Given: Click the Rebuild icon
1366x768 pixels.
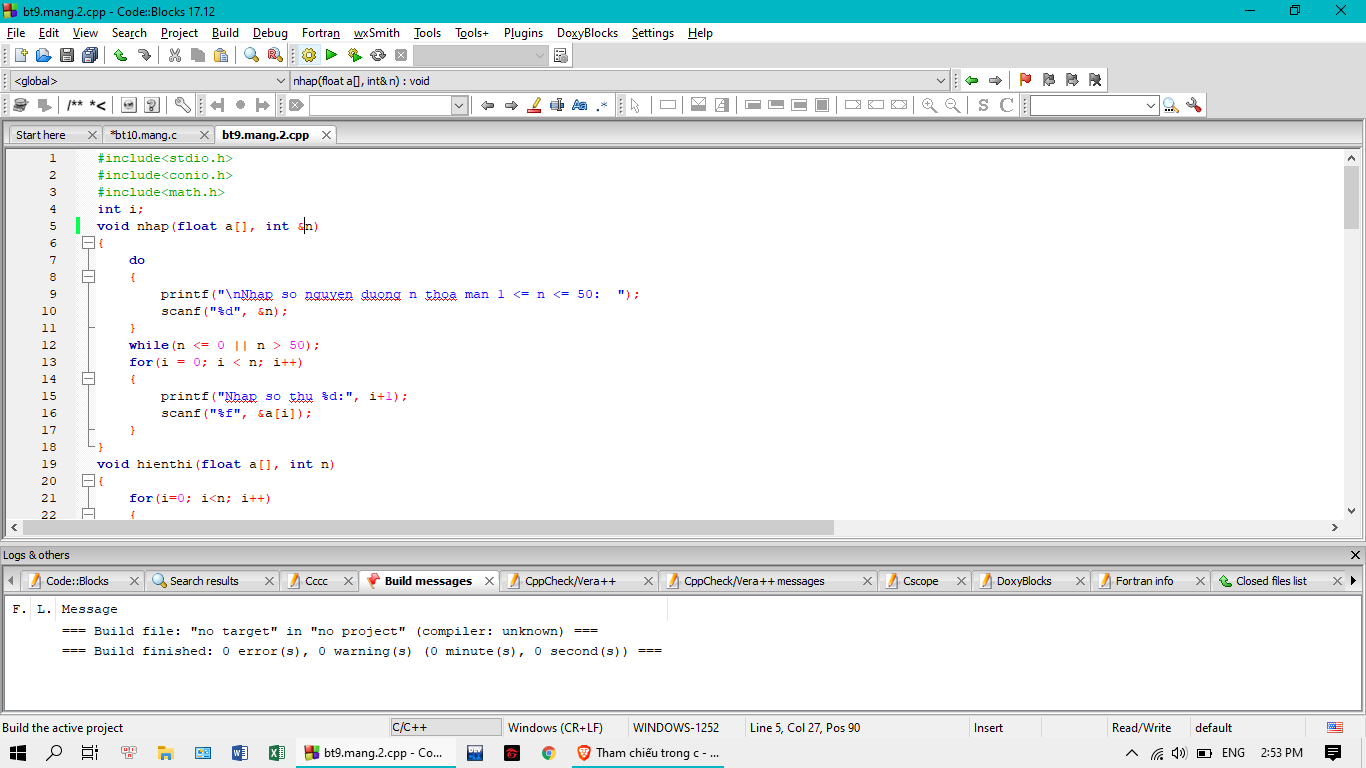Looking at the screenshot, I should (378, 55).
